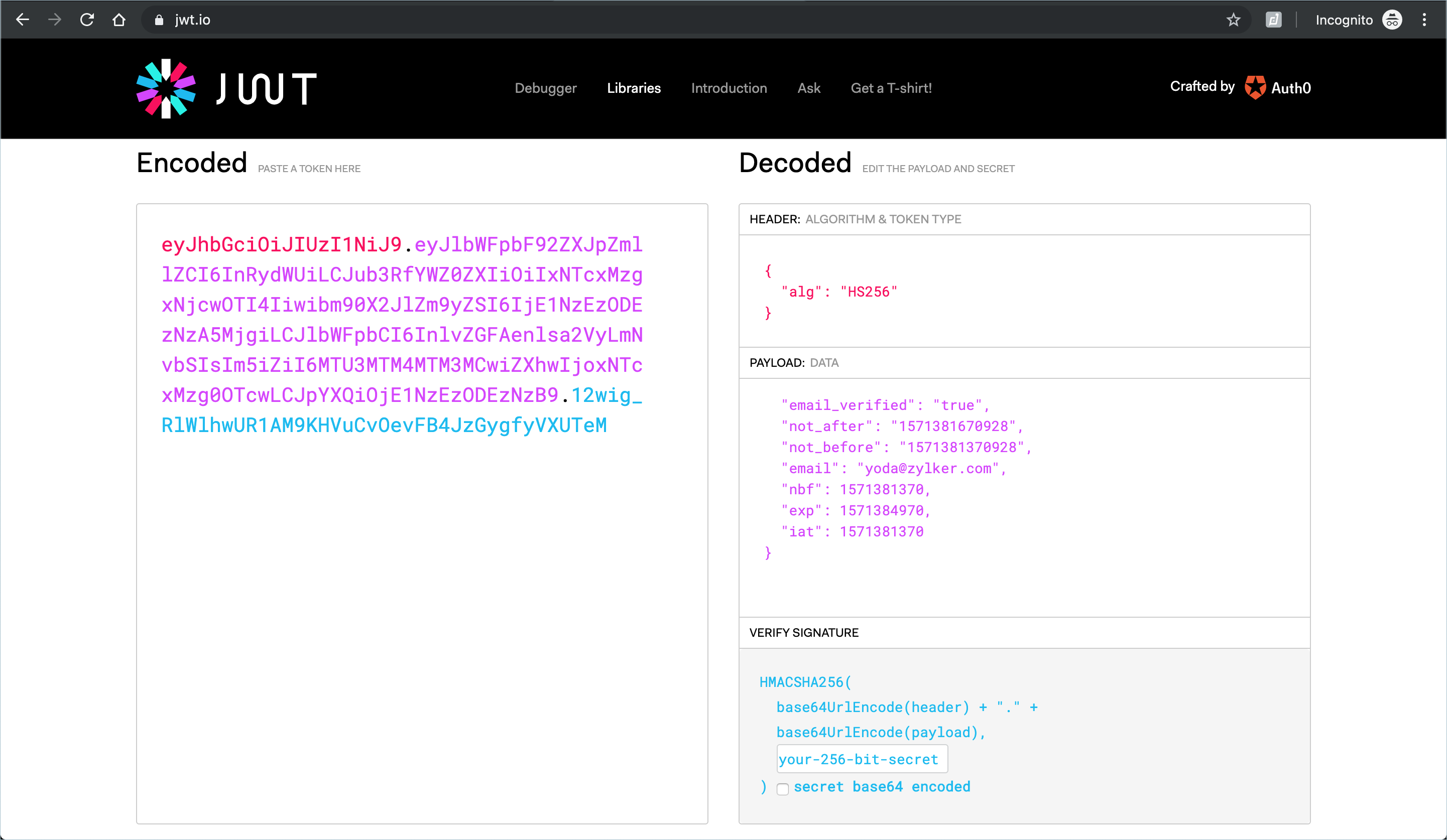
Task: Bookmark this page with the star icon
Action: point(1234,20)
